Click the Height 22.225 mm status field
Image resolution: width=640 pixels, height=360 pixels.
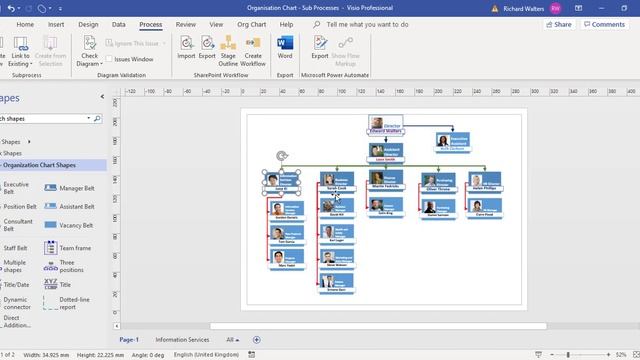[100, 355]
